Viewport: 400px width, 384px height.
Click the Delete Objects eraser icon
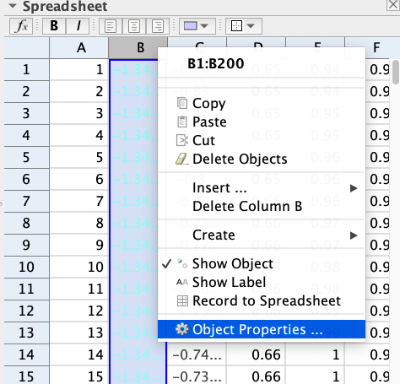point(182,159)
